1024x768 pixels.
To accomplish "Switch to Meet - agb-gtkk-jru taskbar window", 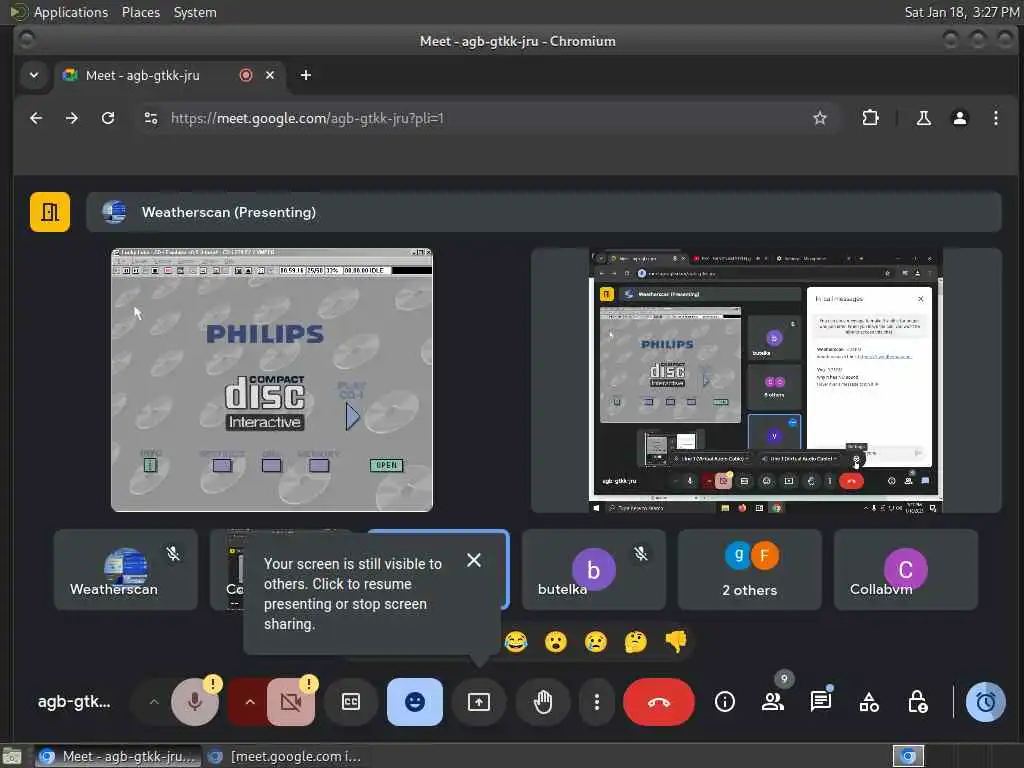I will (x=117, y=756).
